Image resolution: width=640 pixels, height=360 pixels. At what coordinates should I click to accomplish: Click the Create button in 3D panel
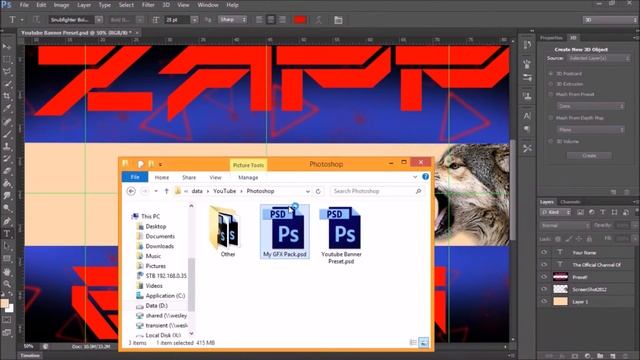click(589, 156)
